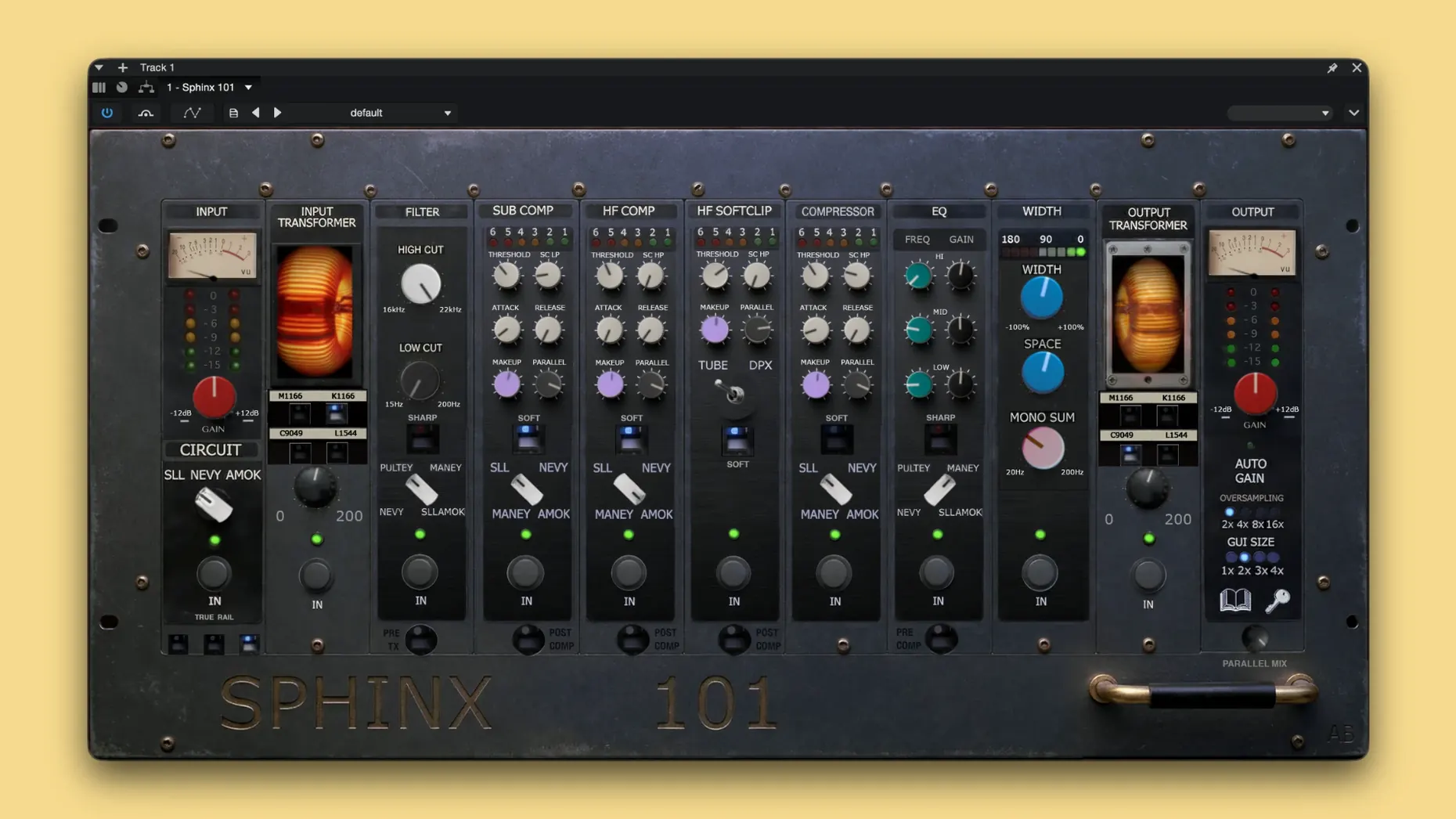Open the preset file icon

click(x=233, y=113)
